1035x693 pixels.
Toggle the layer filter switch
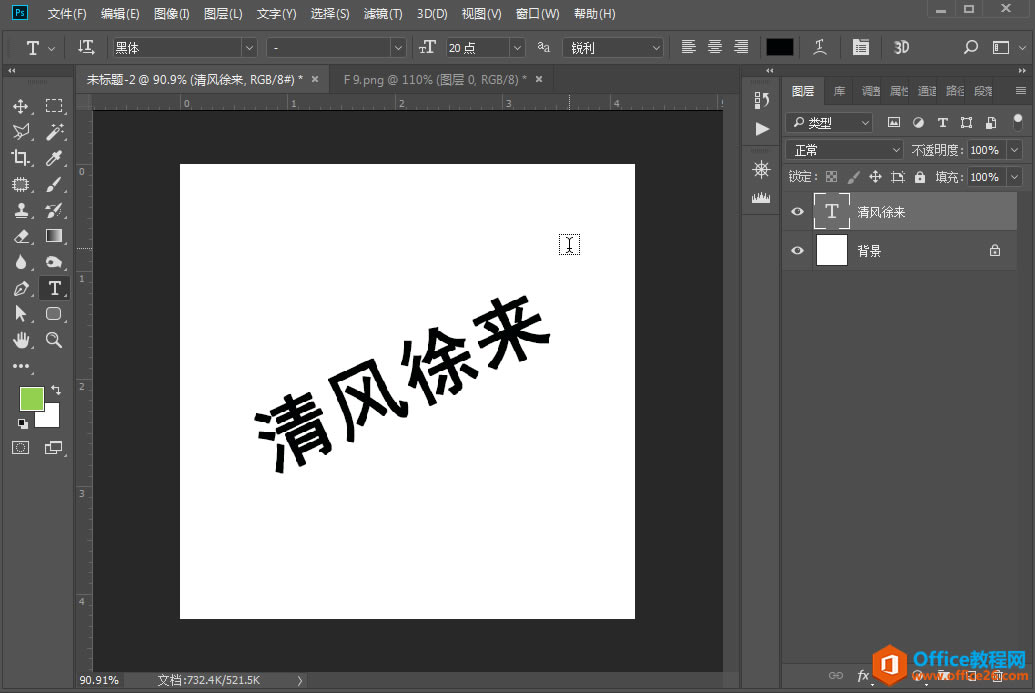pyautogui.click(x=1018, y=122)
